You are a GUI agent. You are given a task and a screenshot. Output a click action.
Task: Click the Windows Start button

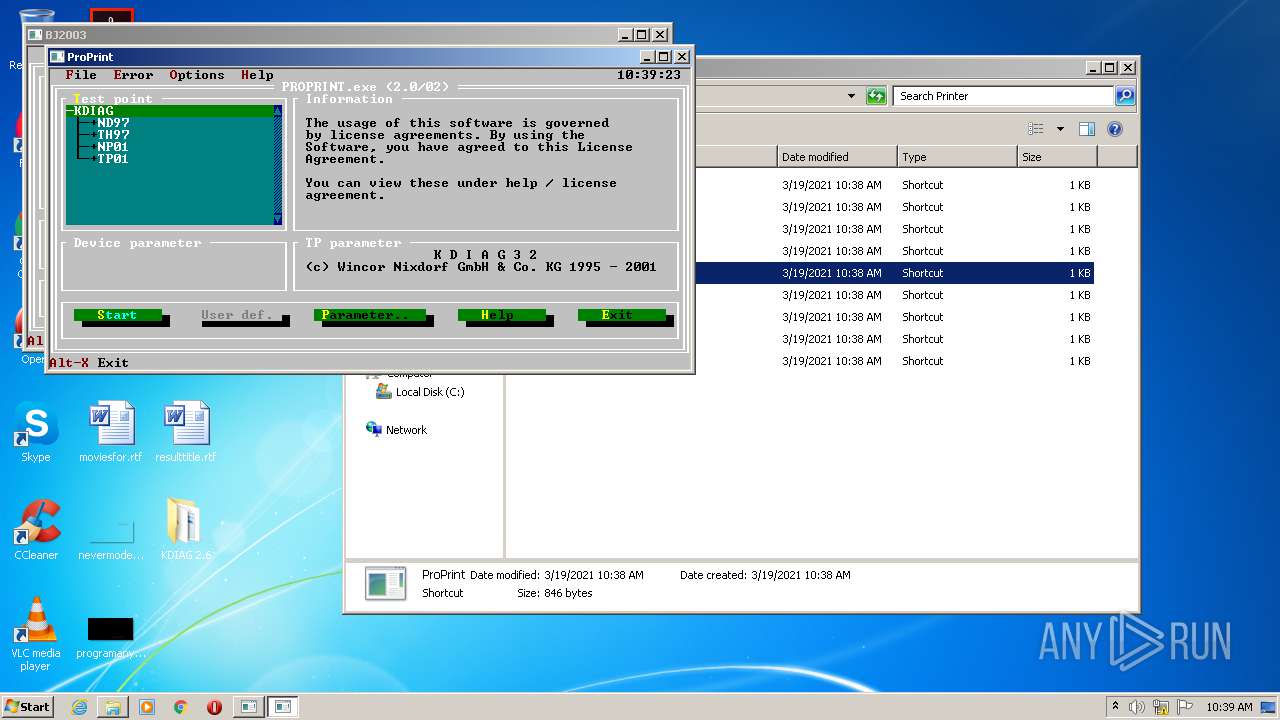[28, 706]
